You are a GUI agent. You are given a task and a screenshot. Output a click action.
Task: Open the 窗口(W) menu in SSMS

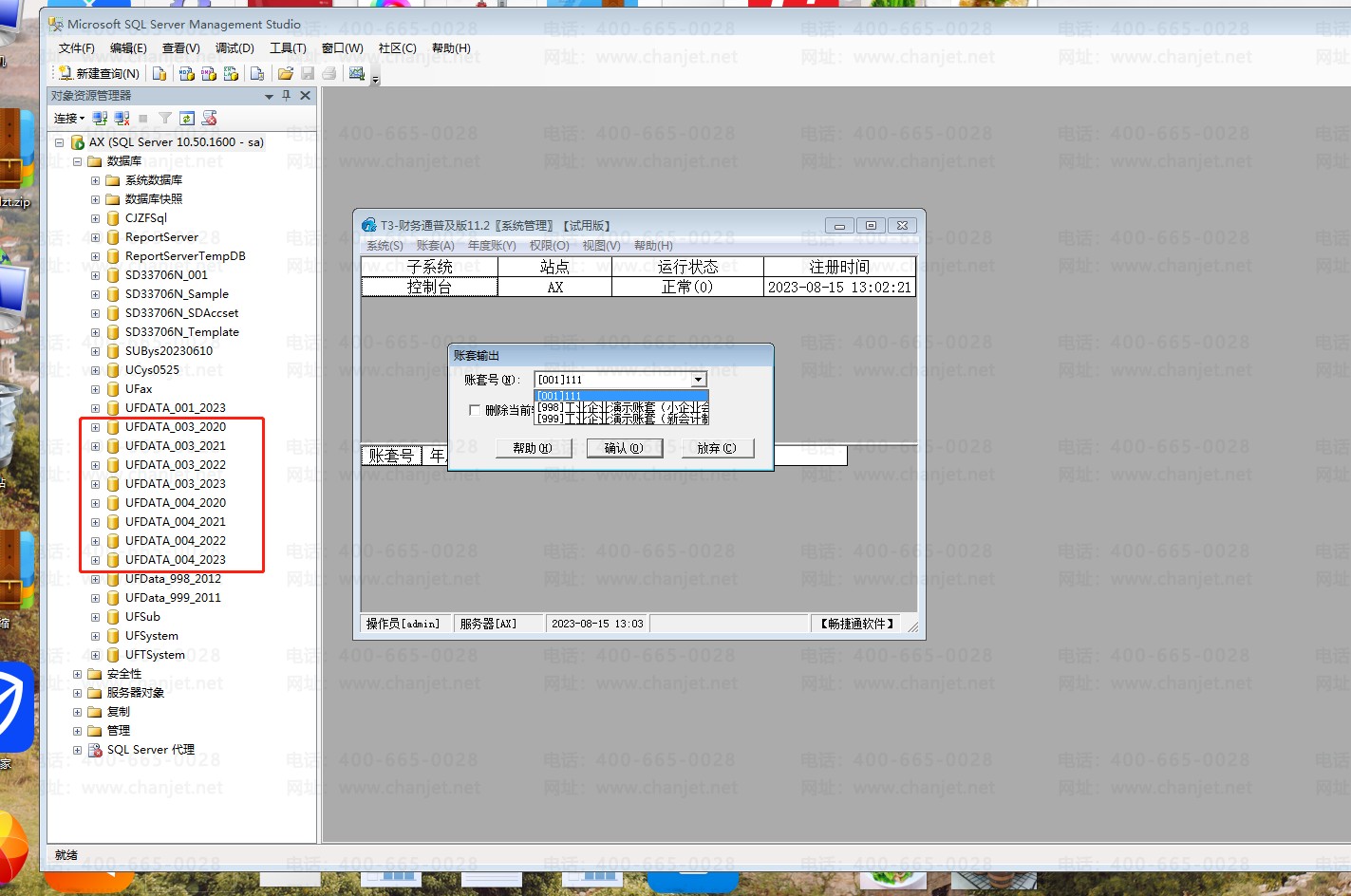pos(342,48)
